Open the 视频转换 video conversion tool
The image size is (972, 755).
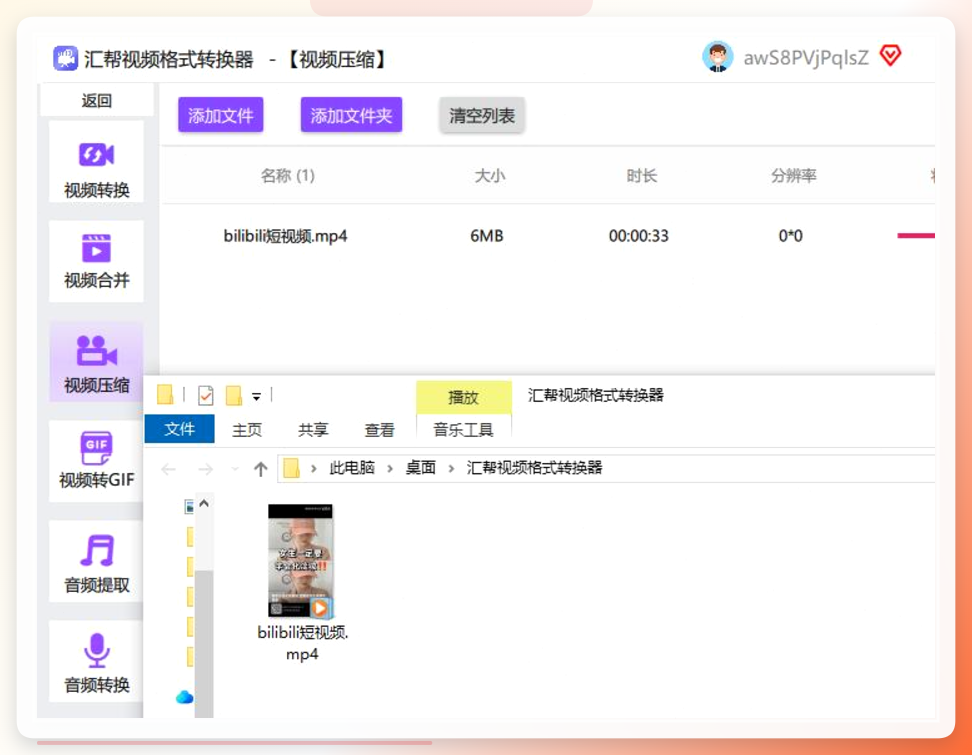(x=96, y=162)
